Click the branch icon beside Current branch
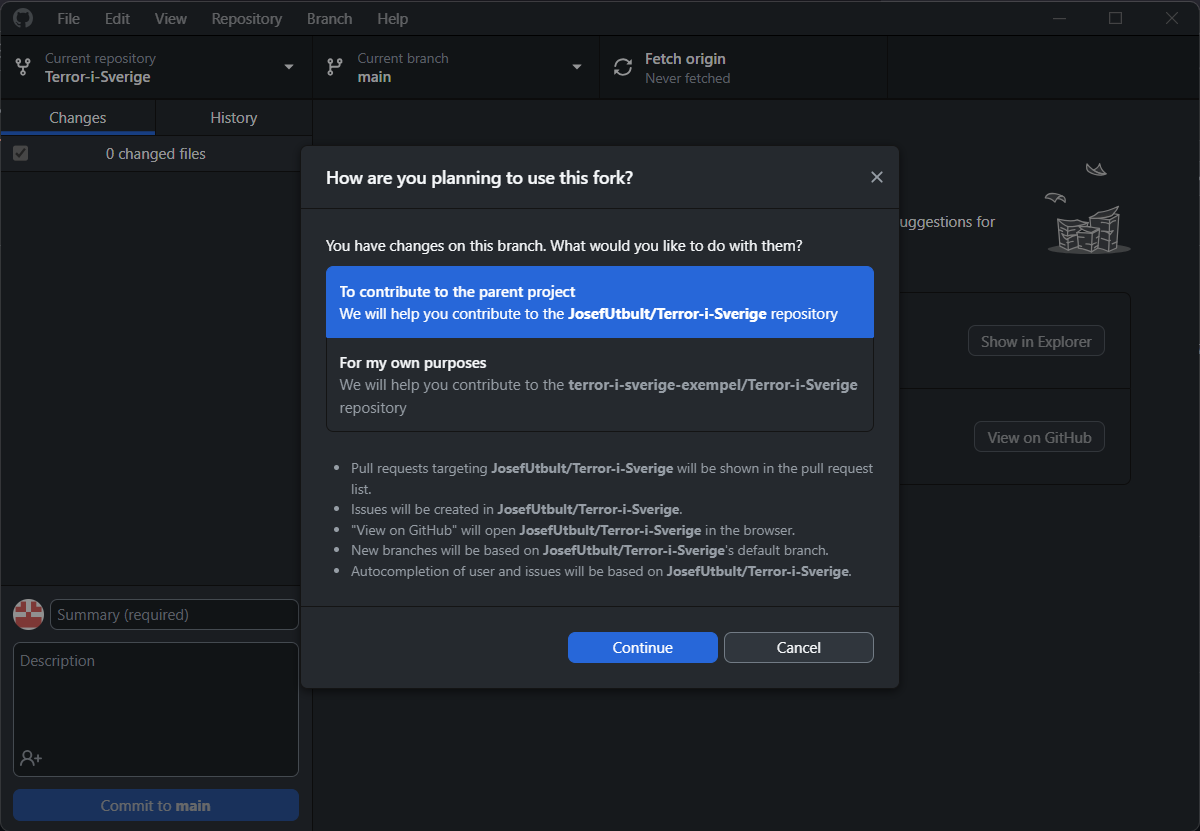Viewport: 1200px width, 831px height. click(x=335, y=68)
